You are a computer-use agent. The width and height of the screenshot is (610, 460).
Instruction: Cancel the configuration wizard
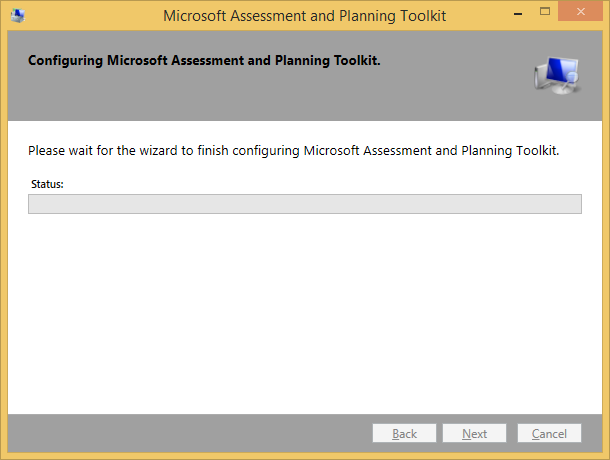coord(549,433)
